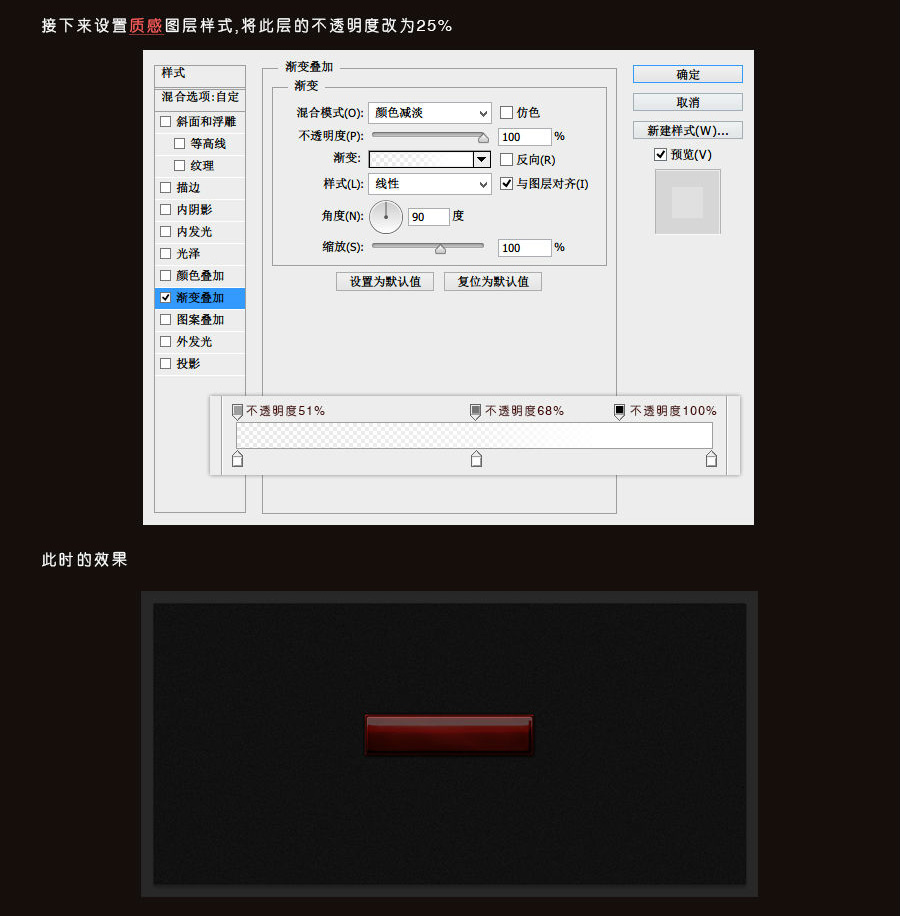Enable 斜面和浮雕 style checkbox
Screen dimensions: 900x916
(x=166, y=122)
